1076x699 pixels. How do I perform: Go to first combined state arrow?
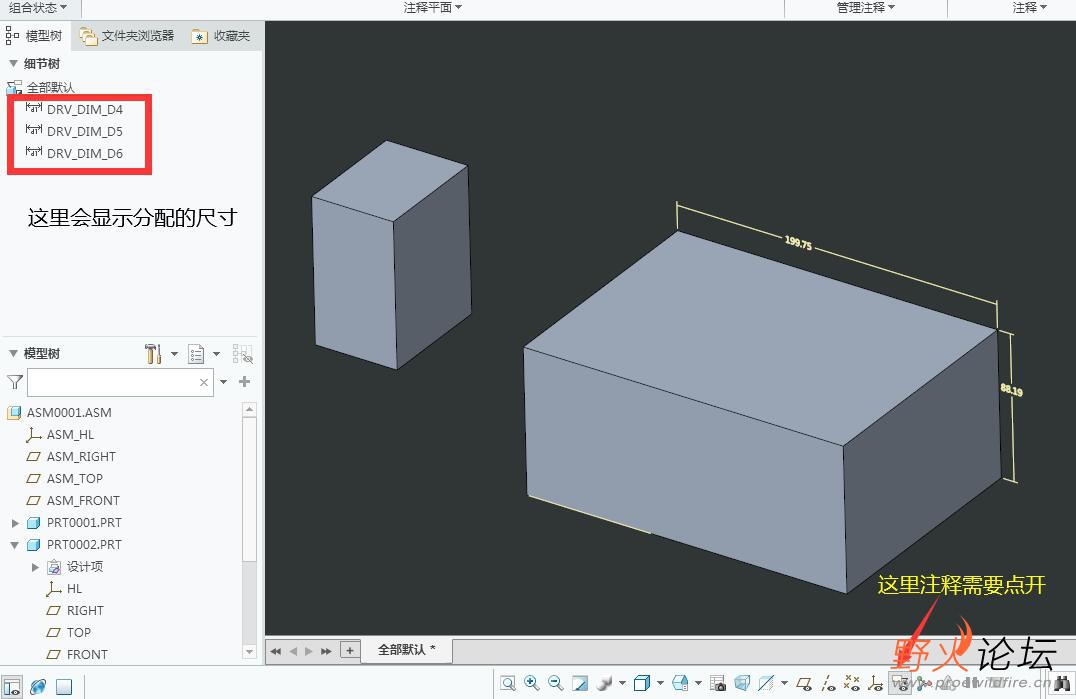[x=276, y=651]
